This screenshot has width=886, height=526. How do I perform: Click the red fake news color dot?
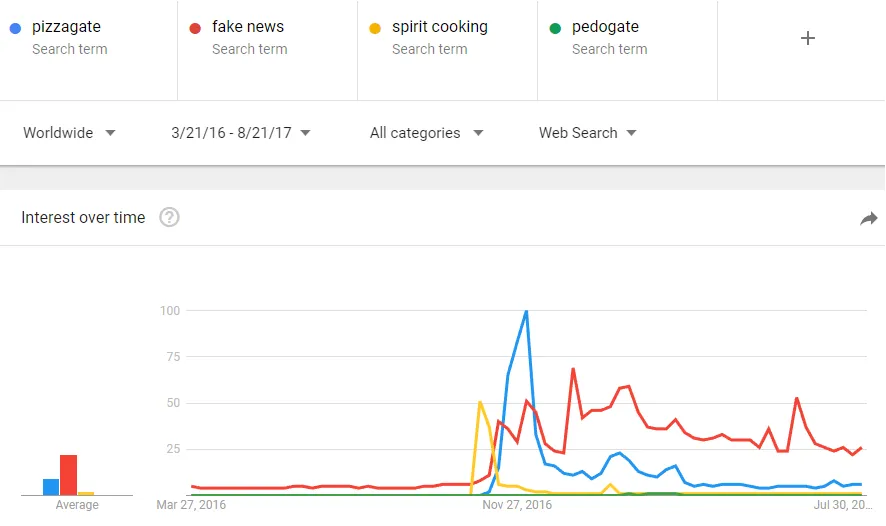[x=195, y=28]
